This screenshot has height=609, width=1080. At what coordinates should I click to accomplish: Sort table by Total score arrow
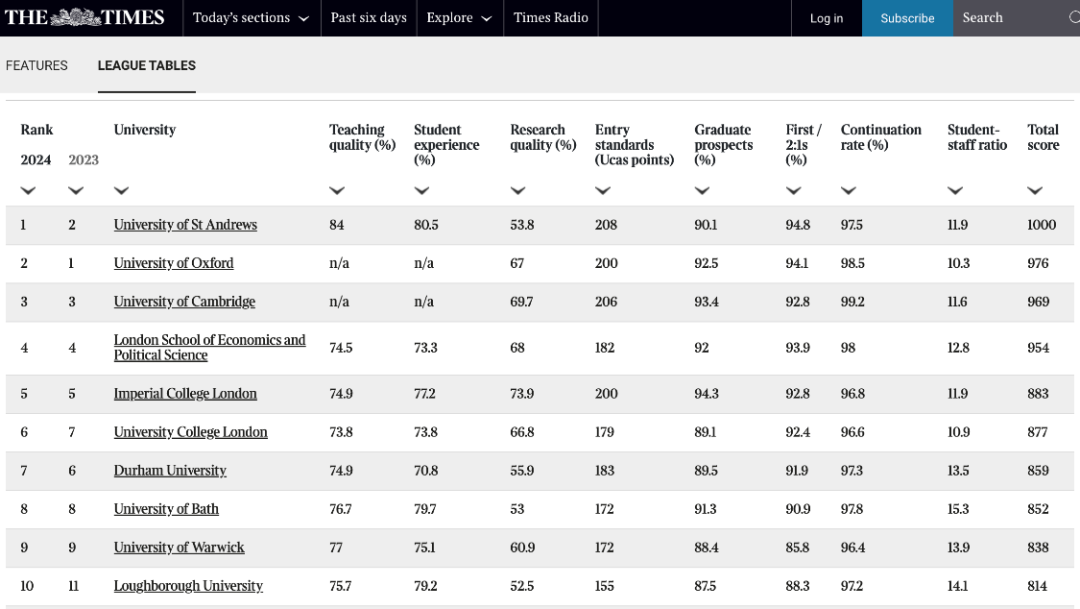[1035, 191]
